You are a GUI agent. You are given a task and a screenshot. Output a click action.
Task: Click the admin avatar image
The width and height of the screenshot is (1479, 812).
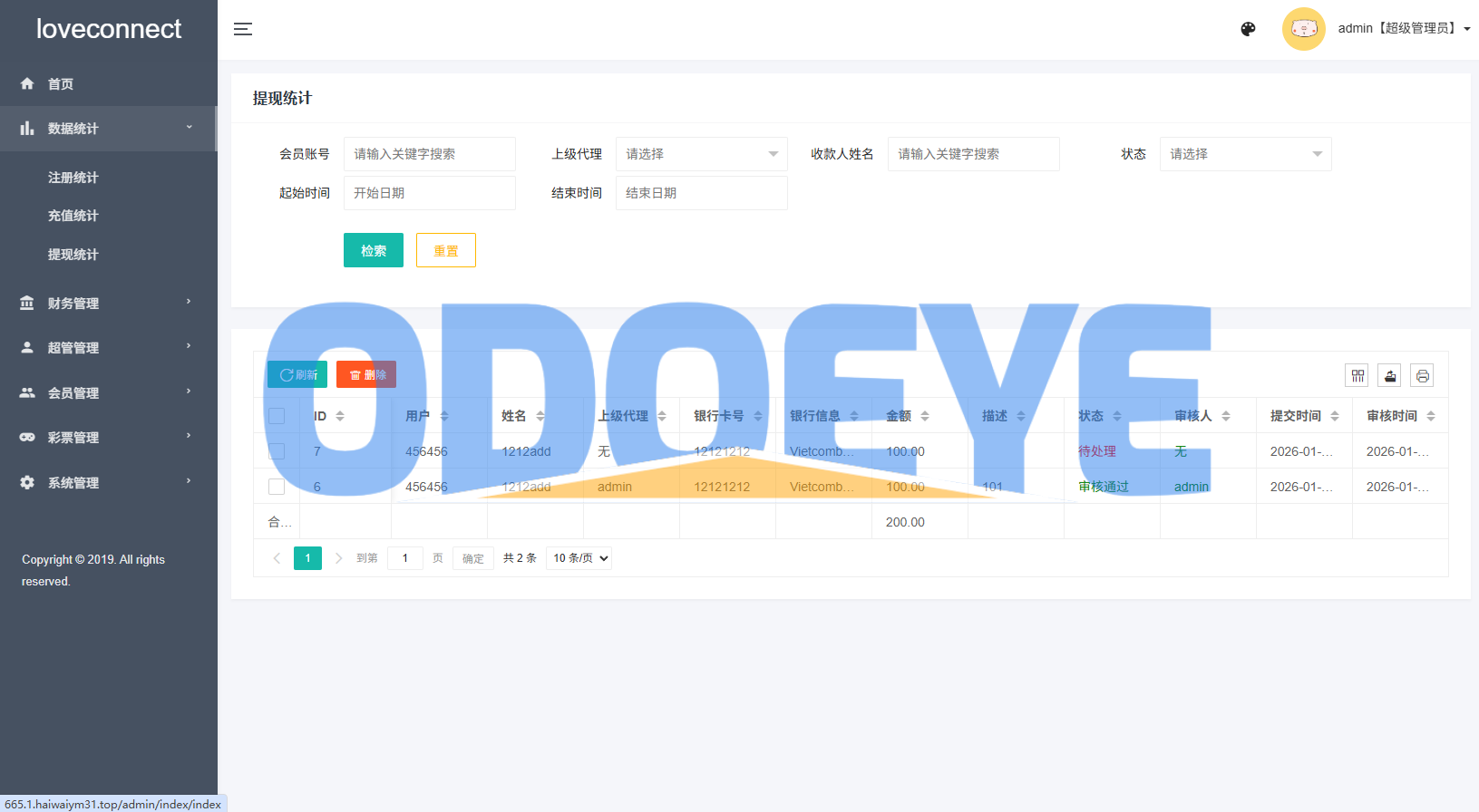point(1303,29)
